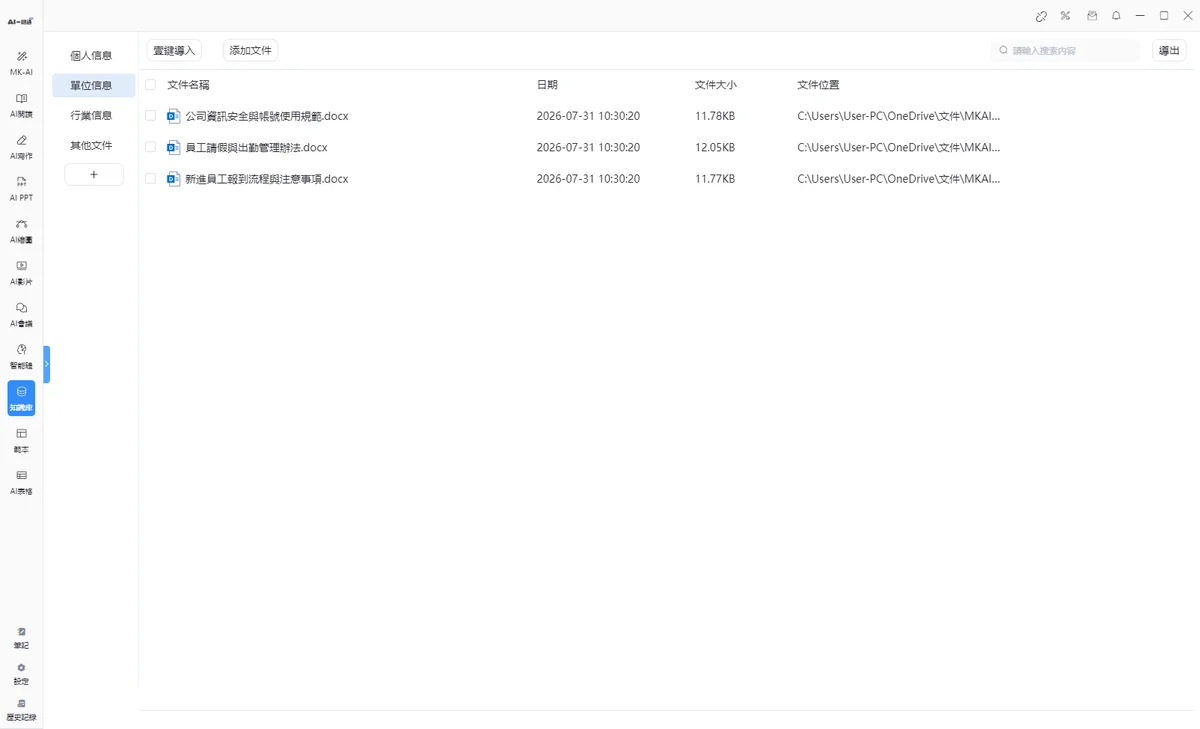Viewport: 1200px width, 729px height.
Task: Open the 智能體 agents section
Action: pos(21,357)
